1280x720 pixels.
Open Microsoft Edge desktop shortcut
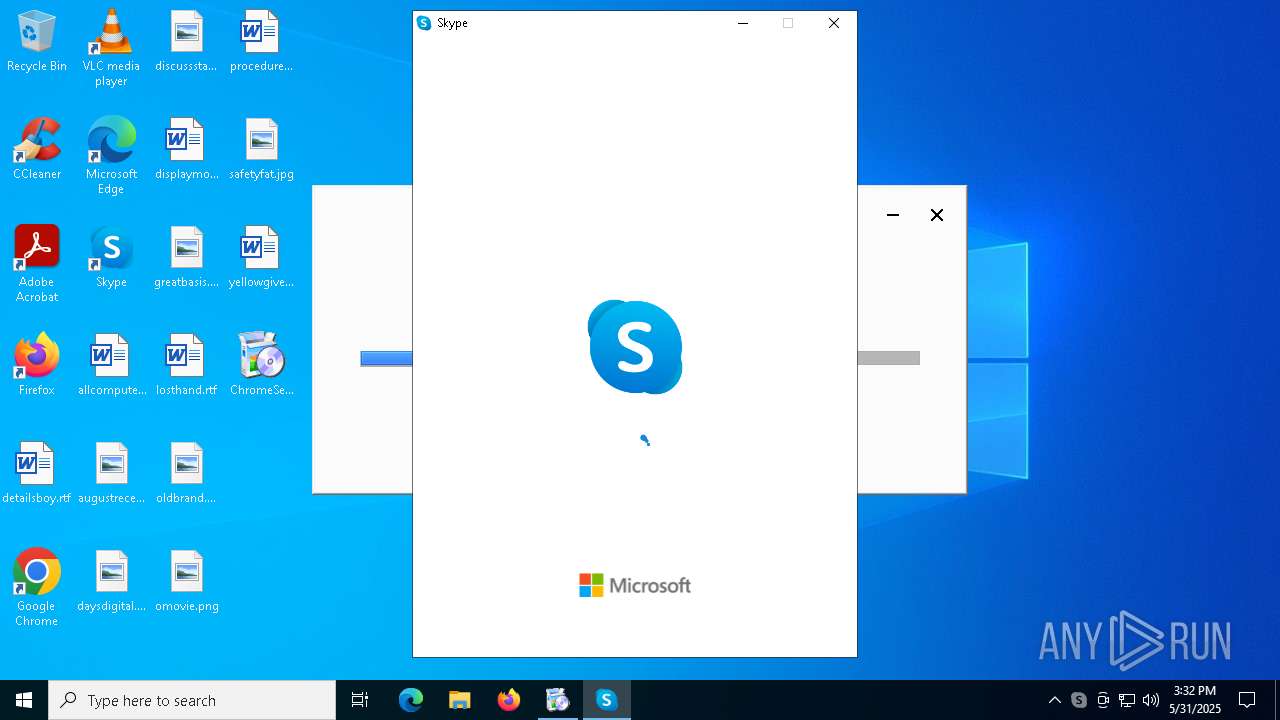[111, 156]
